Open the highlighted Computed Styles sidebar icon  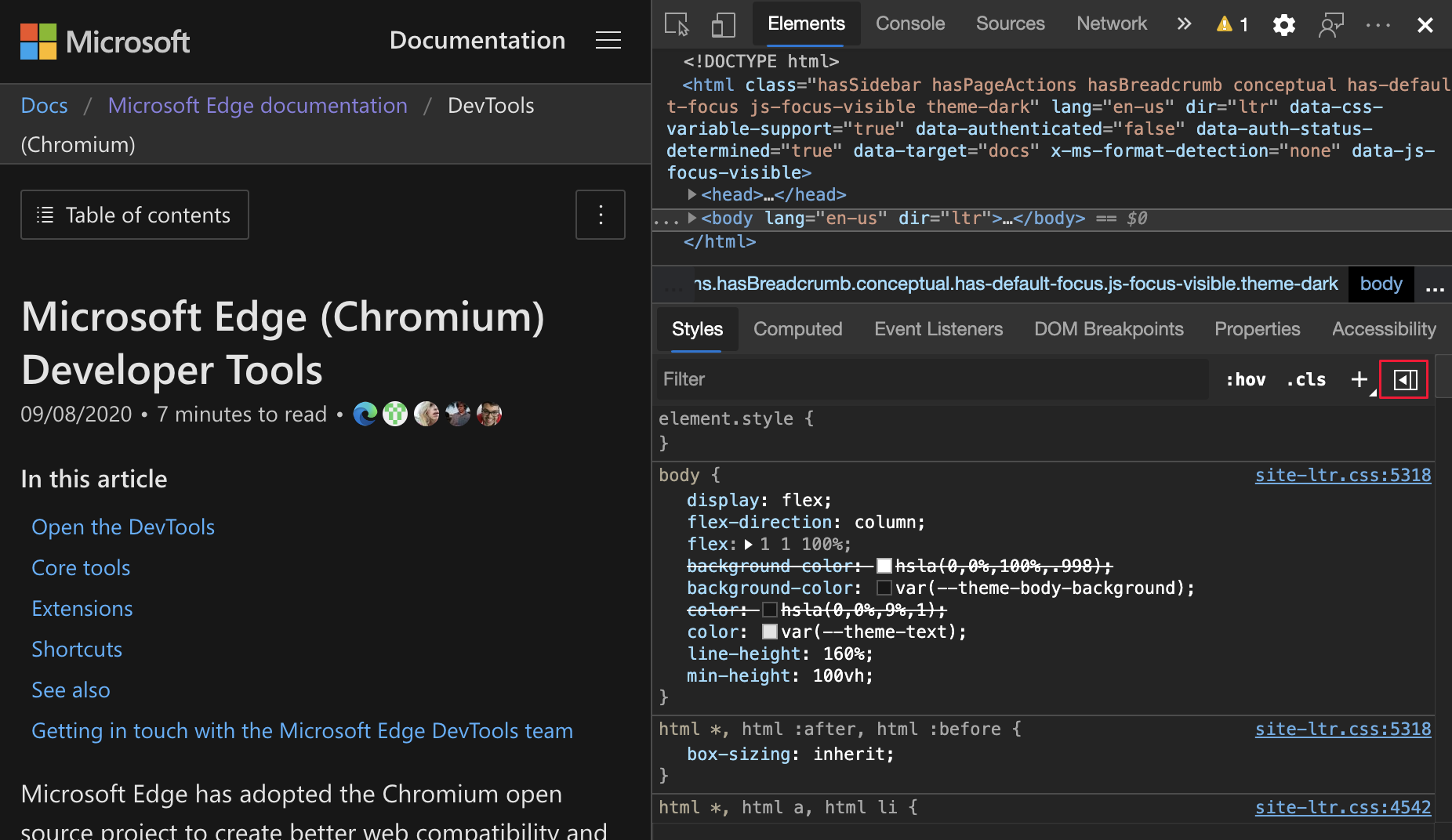[1404, 379]
